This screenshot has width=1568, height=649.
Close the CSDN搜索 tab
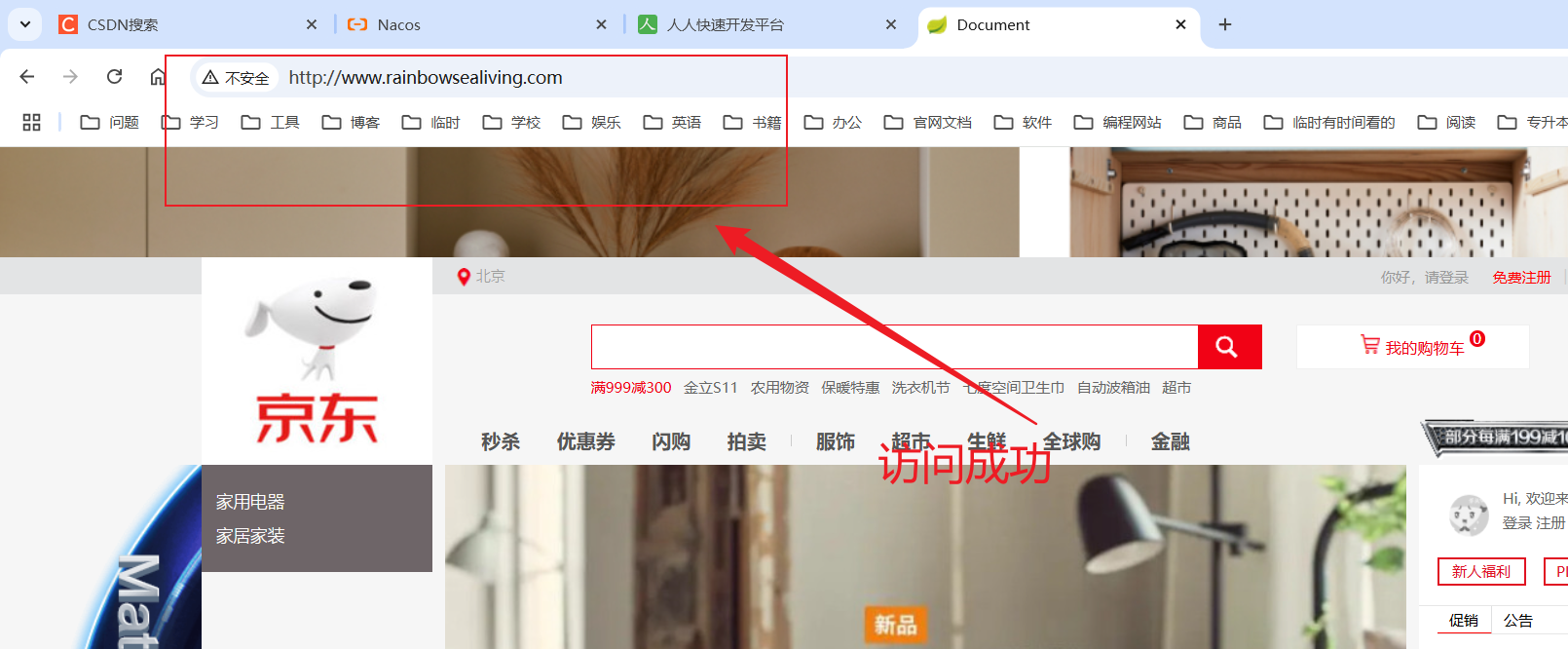click(312, 24)
